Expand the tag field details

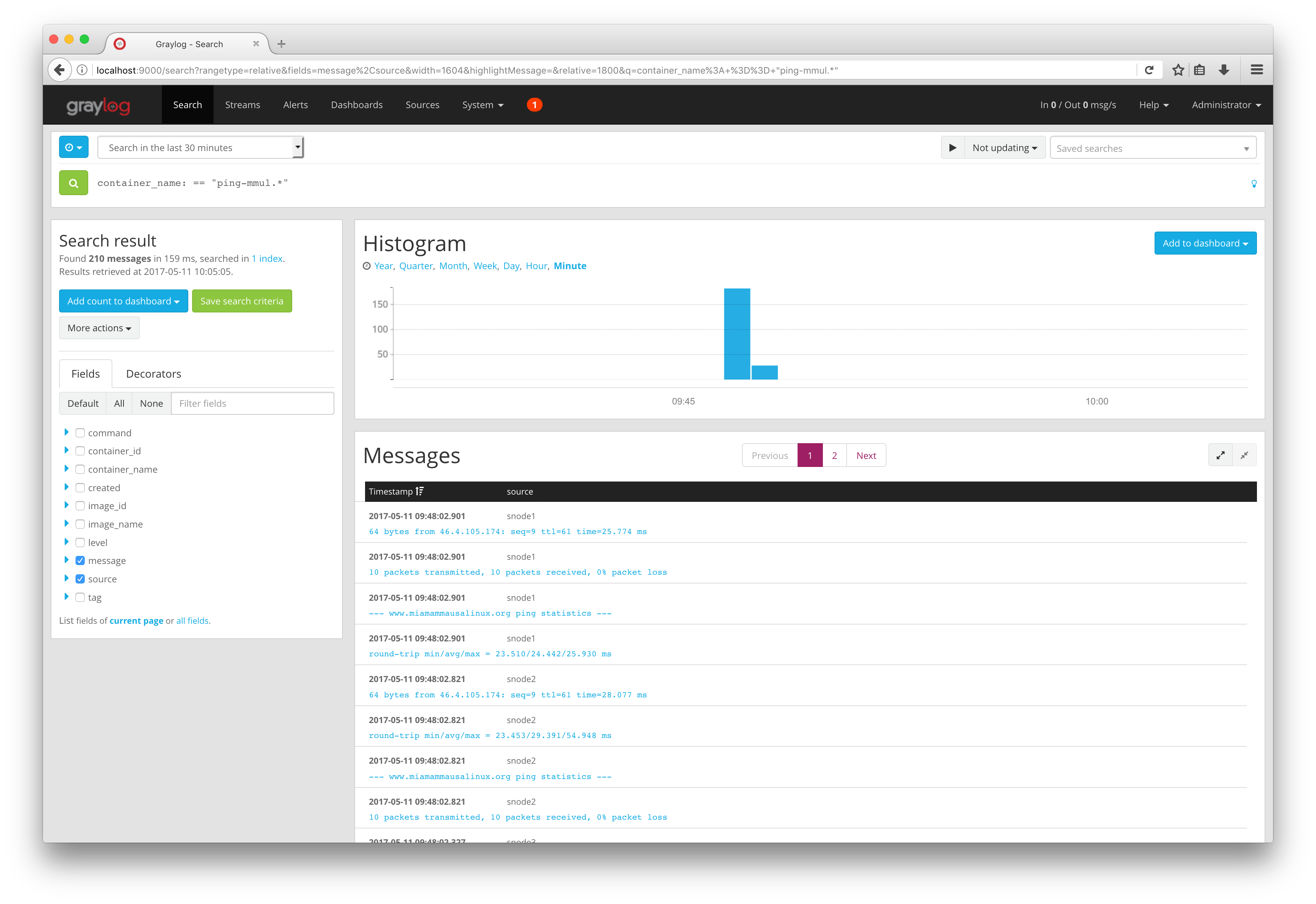pyautogui.click(x=66, y=597)
